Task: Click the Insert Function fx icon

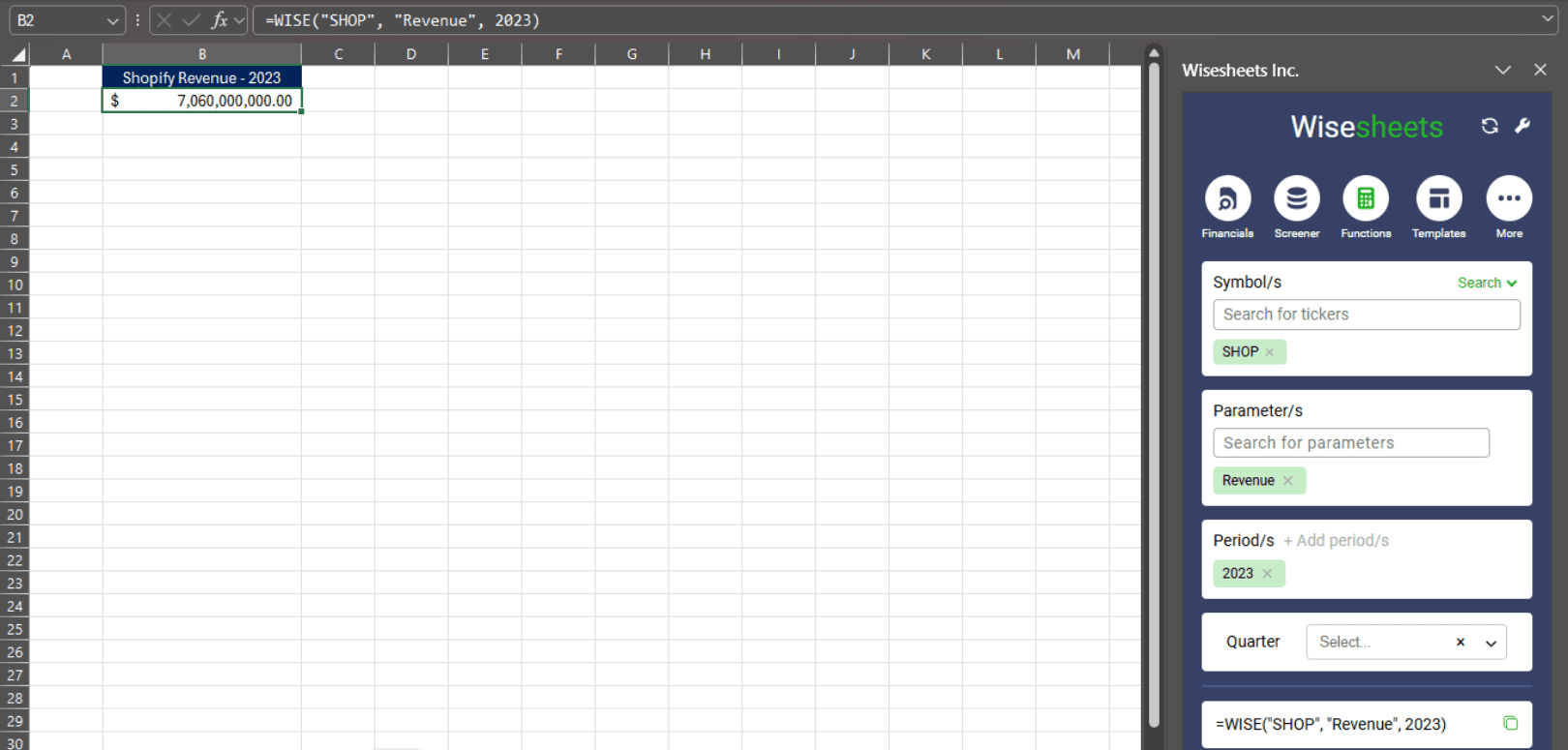Action: (x=220, y=20)
